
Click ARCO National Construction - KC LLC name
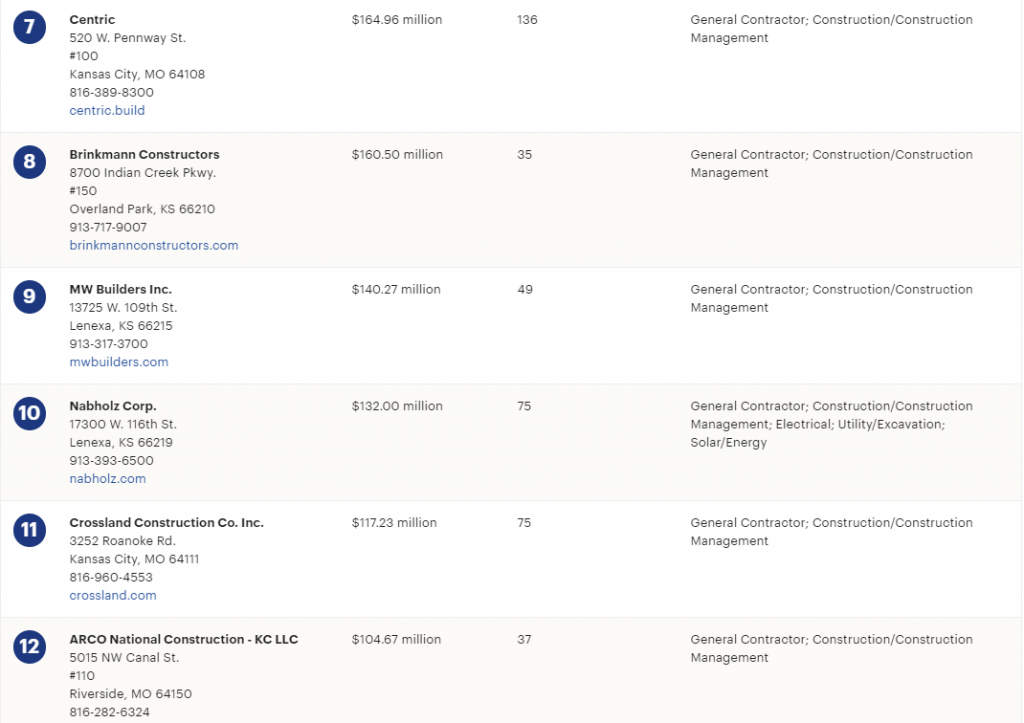tap(184, 639)
